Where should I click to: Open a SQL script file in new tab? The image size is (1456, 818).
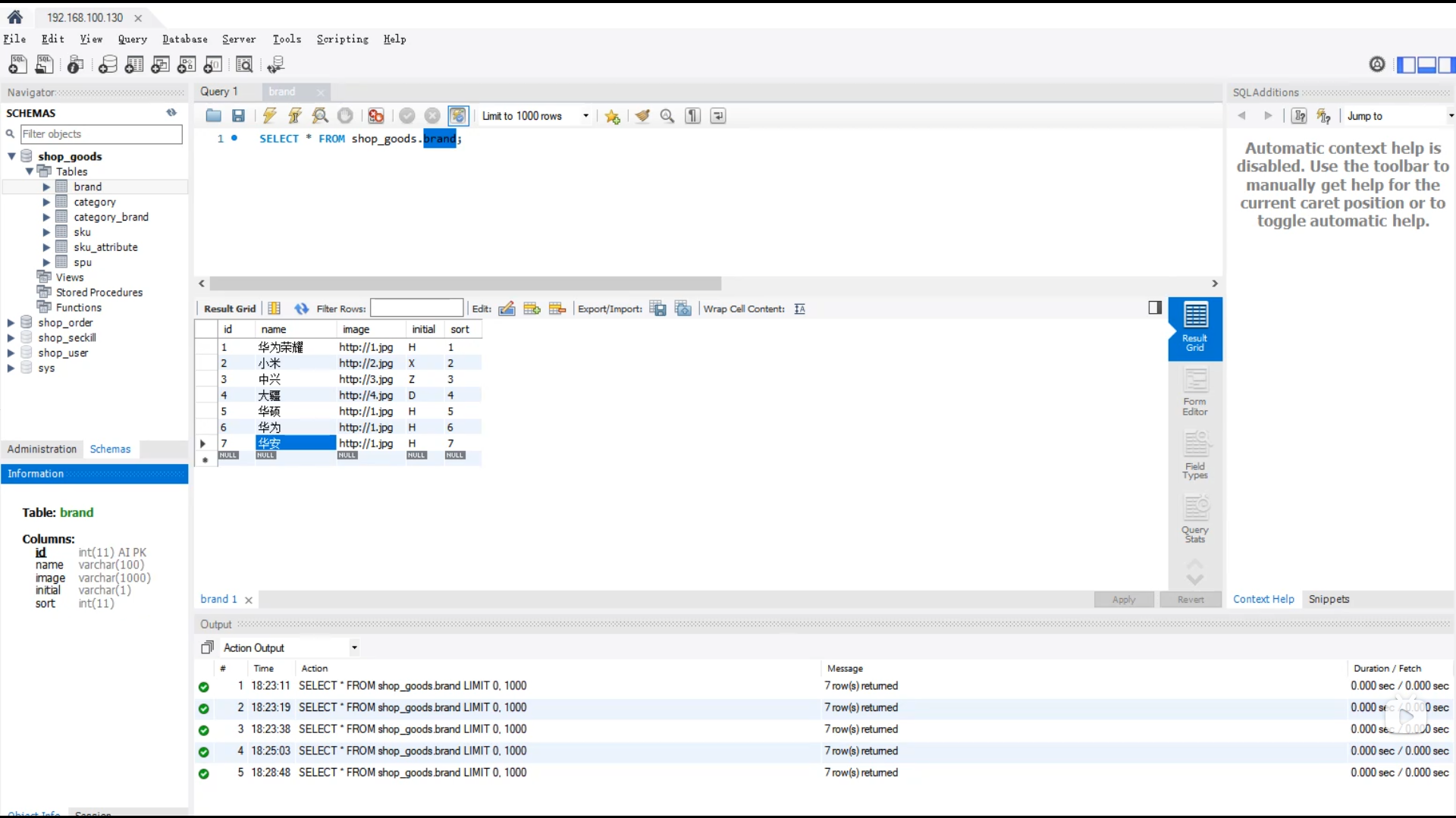pyautogui.click(x=45, y=64)
